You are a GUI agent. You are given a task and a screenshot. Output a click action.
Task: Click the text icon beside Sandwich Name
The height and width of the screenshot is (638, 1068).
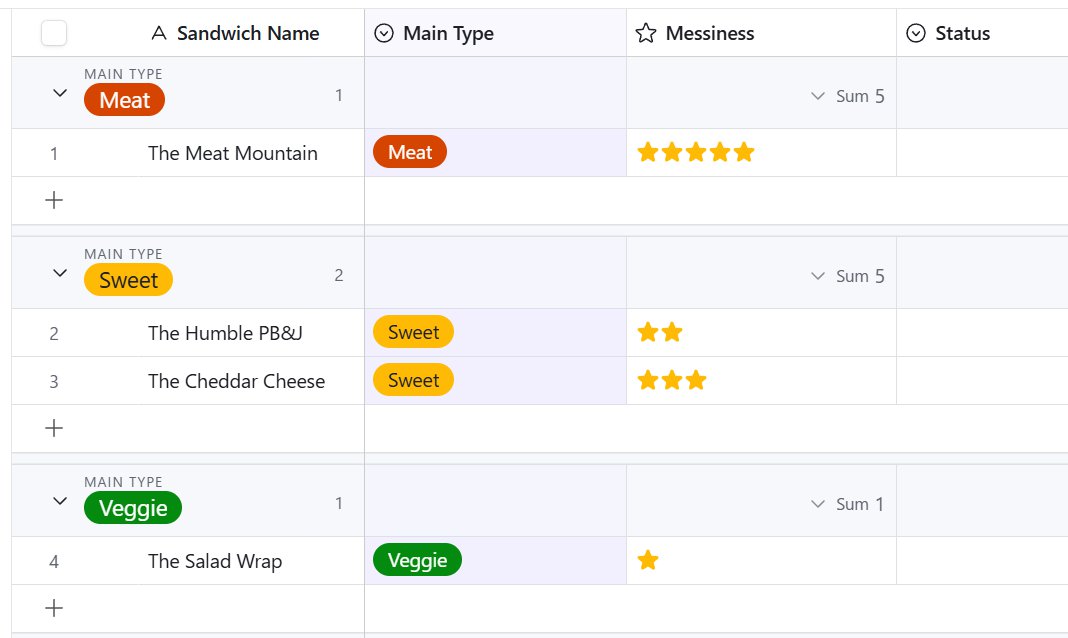159,34
